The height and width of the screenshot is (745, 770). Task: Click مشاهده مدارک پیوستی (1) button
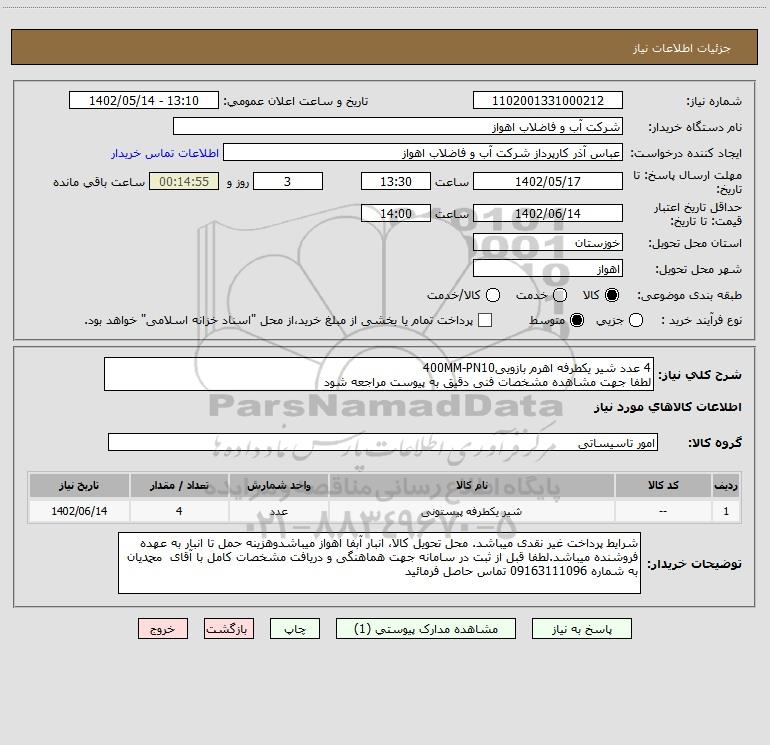tap(426, 629)
